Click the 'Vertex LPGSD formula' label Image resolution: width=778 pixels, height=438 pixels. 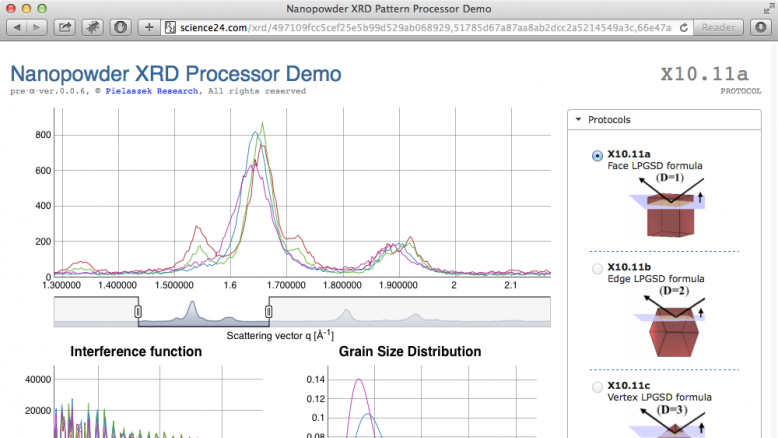click(x=659, y=397)
